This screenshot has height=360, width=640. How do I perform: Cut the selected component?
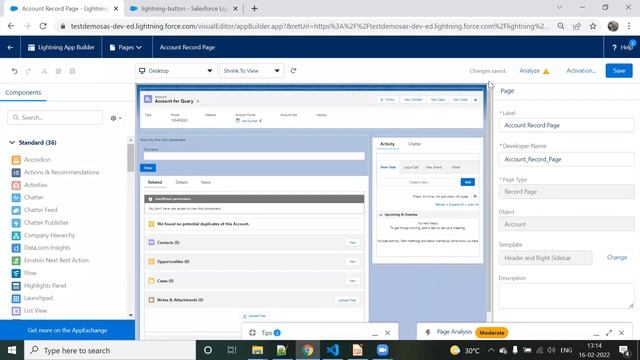(44, 71)
